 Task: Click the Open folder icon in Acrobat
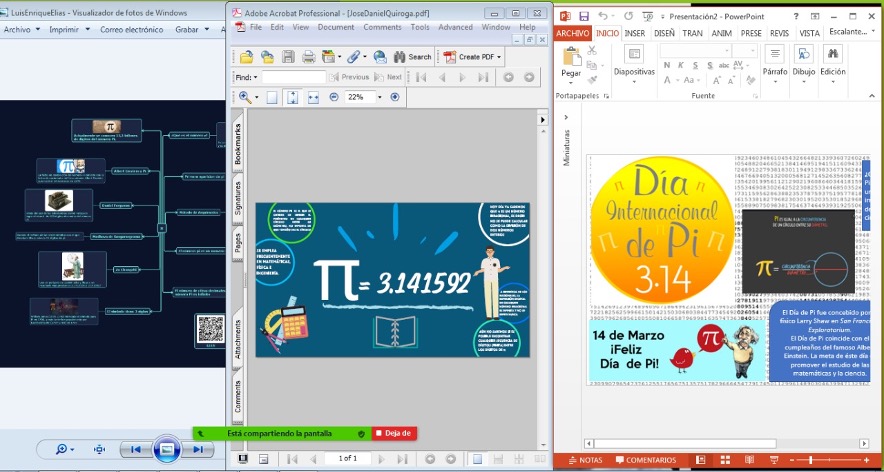pos(246,57)
